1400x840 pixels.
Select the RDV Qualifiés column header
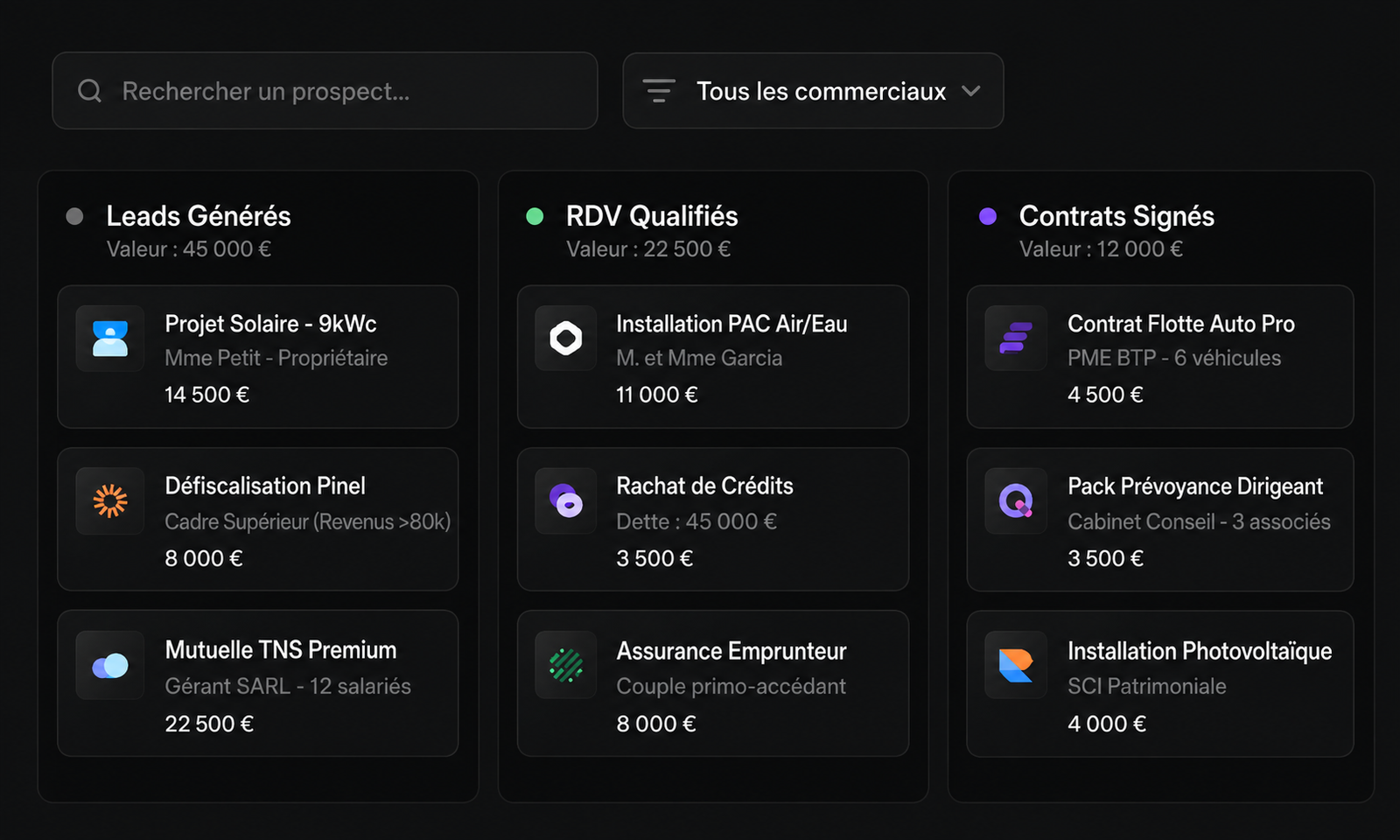click(652, 216)
